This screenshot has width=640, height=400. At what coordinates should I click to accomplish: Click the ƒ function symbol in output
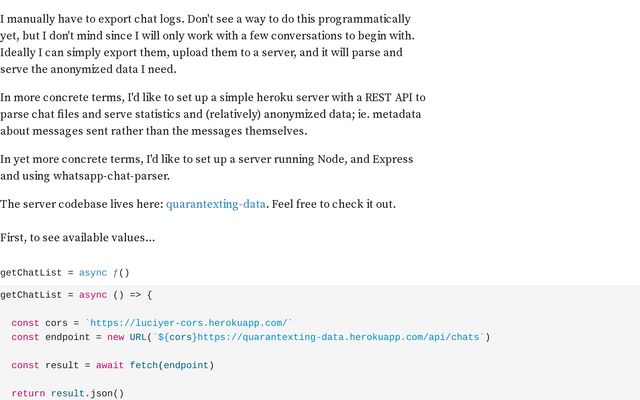(115, 273)
